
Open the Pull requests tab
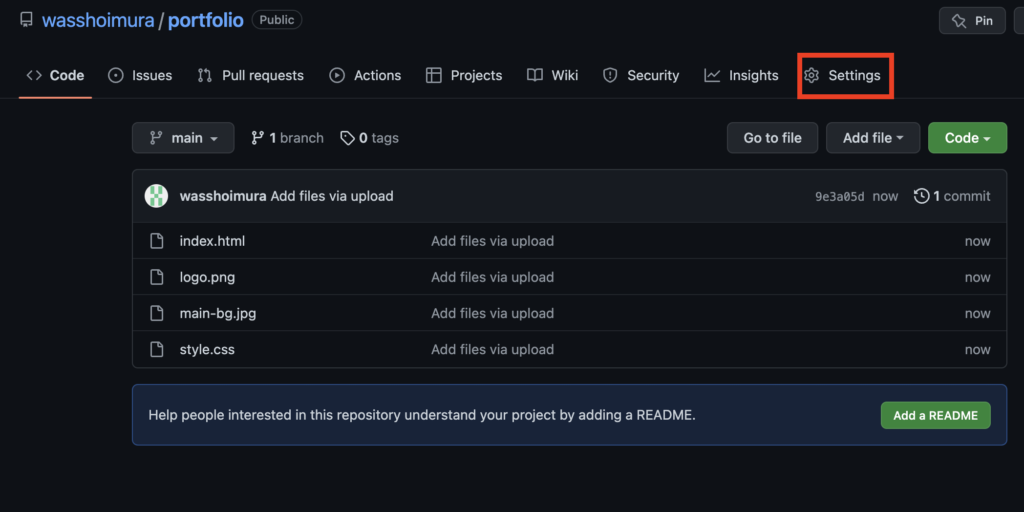point(251,76)
